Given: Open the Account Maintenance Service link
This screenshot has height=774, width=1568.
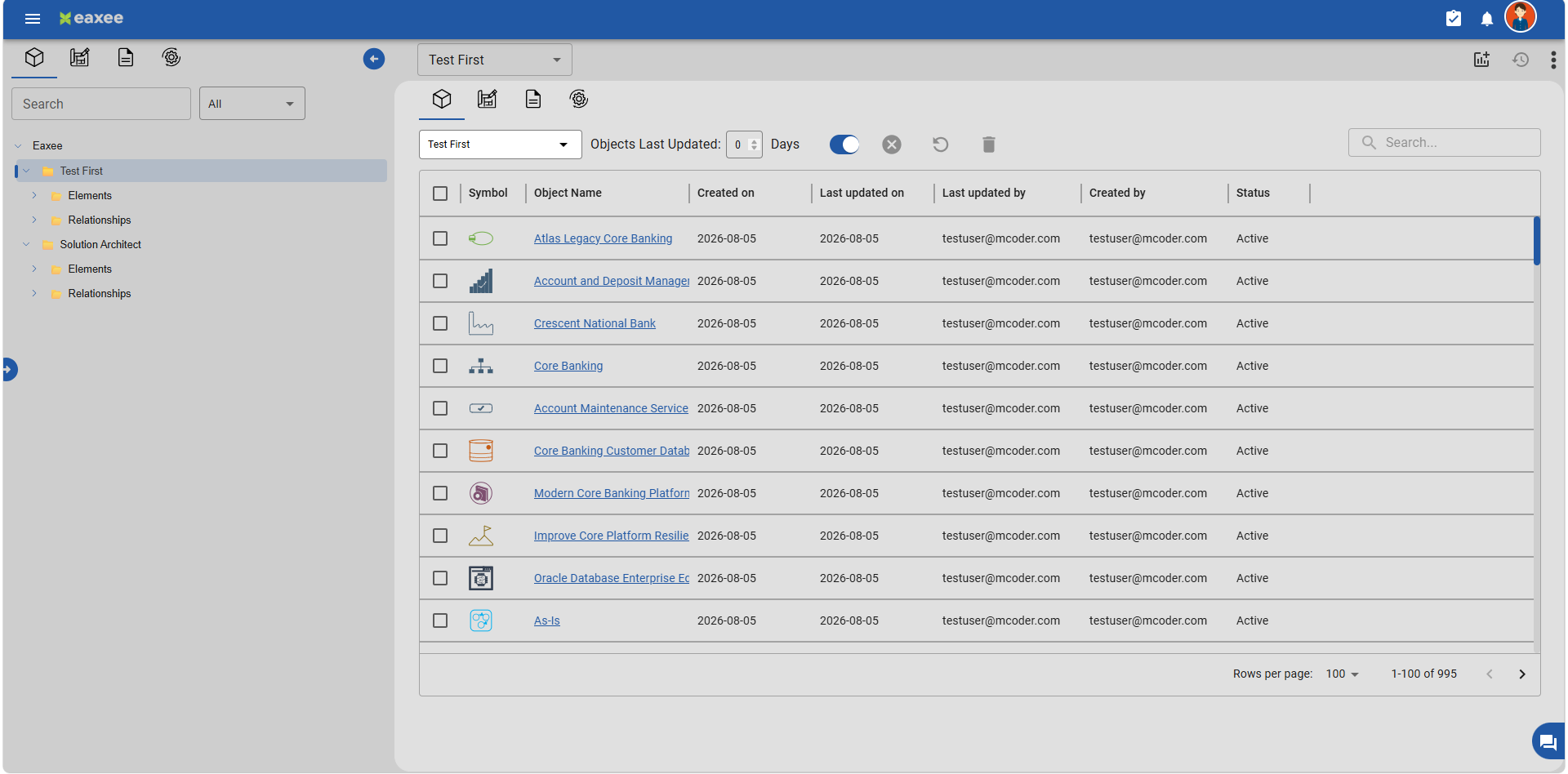Looking at the screenshot, I should pyautogui.click(x=611, y=408).
